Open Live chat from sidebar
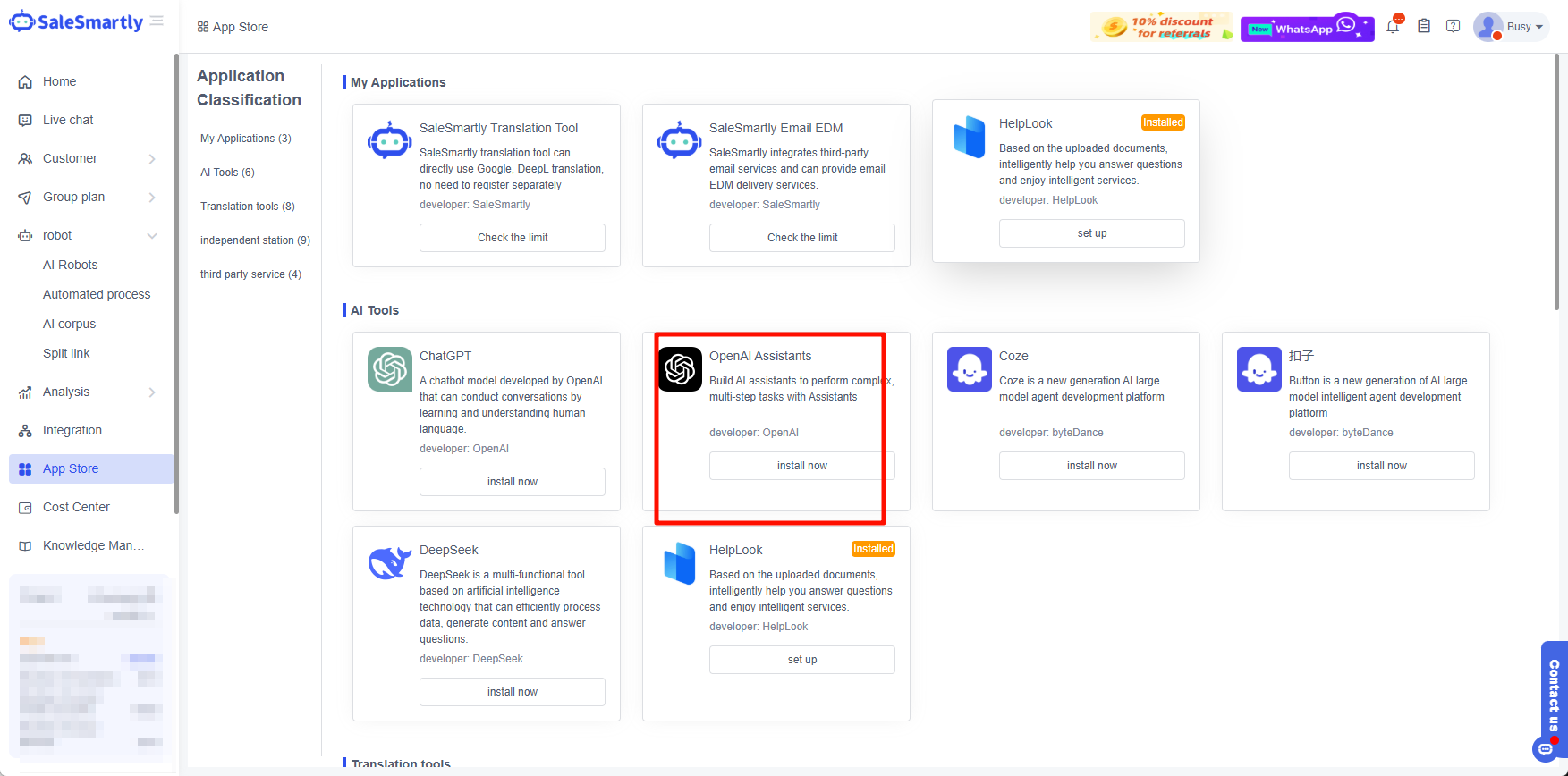Screen dimensions: 1568x776 pyautogui.click(x=68, y=120)
